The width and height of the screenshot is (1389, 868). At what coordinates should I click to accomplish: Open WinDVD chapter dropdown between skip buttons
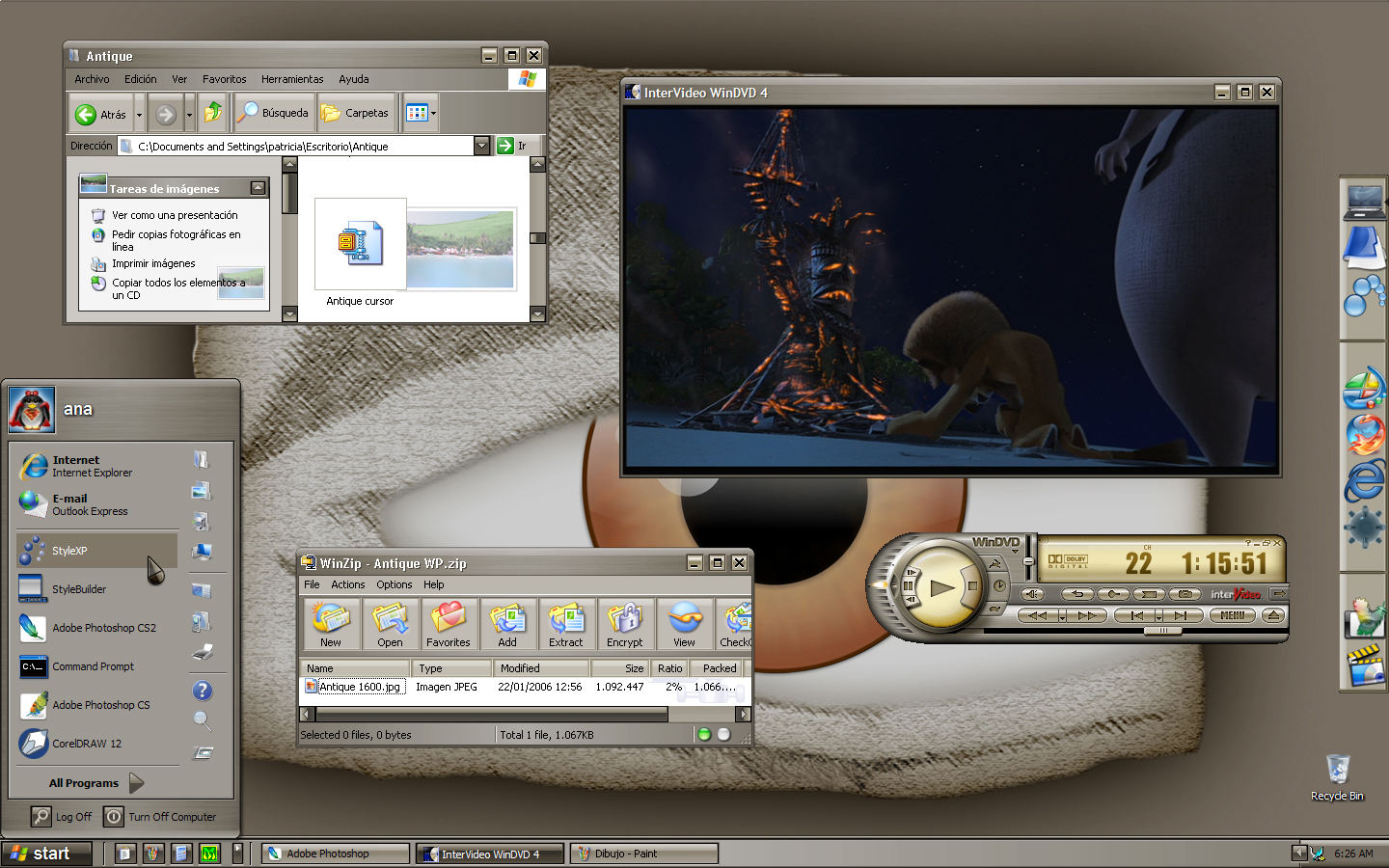tap(1158, 617)
